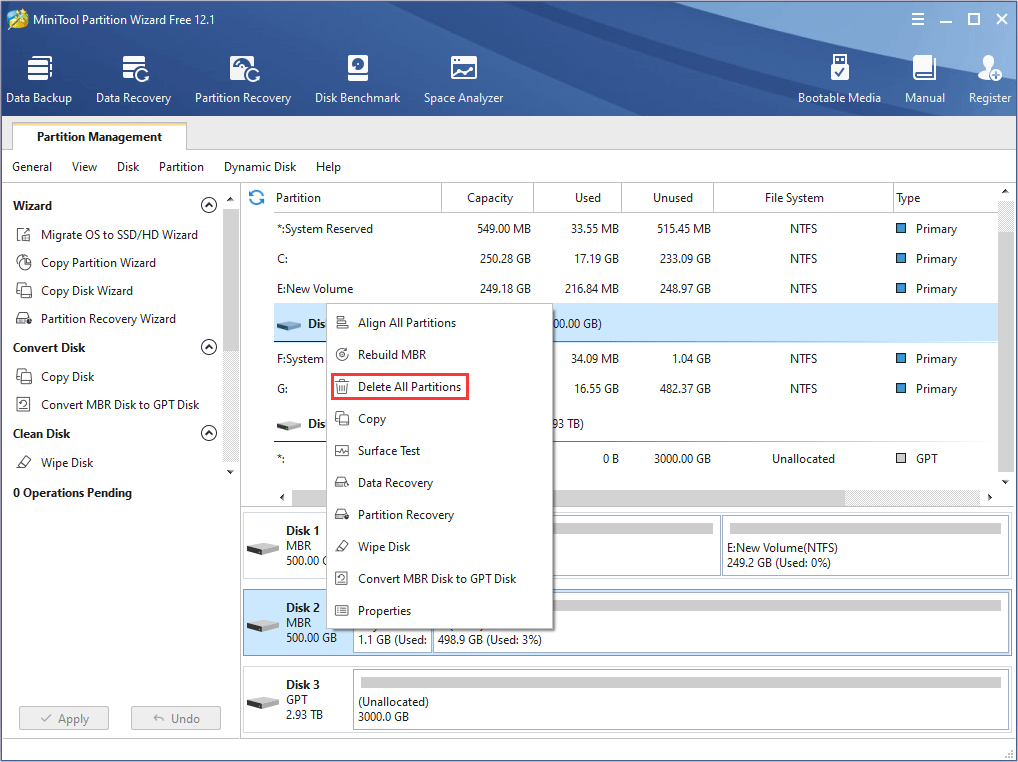Viewport: 1018px width, 762px height.
Task: Start the Disk Benchmark tool
Action: click(x=358, y=79)
